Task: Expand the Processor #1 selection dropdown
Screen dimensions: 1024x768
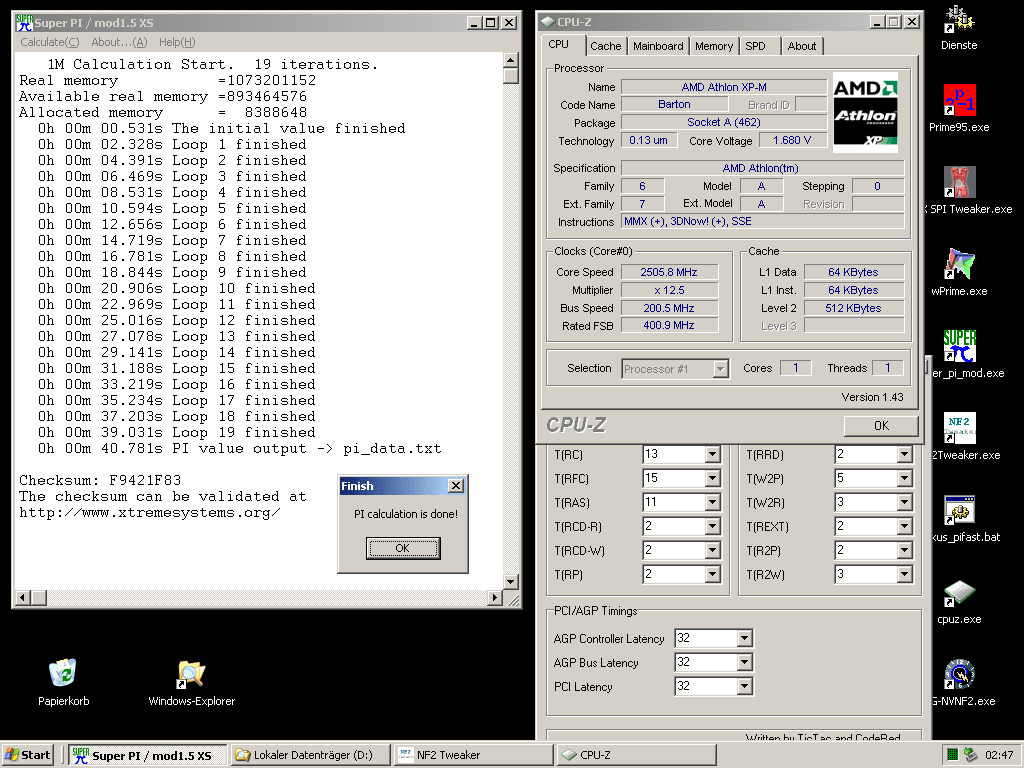Action: click(x=720, y=369)
